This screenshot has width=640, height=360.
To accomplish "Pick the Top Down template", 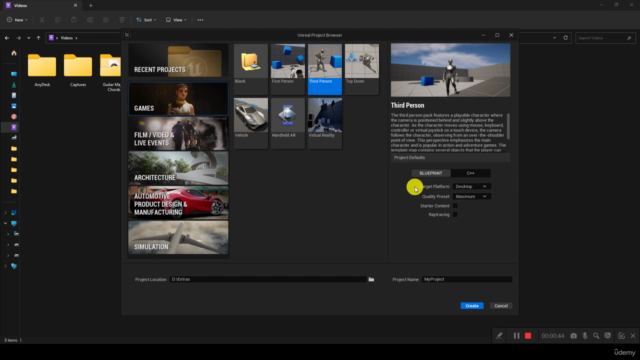I will [x=362, y=69].
